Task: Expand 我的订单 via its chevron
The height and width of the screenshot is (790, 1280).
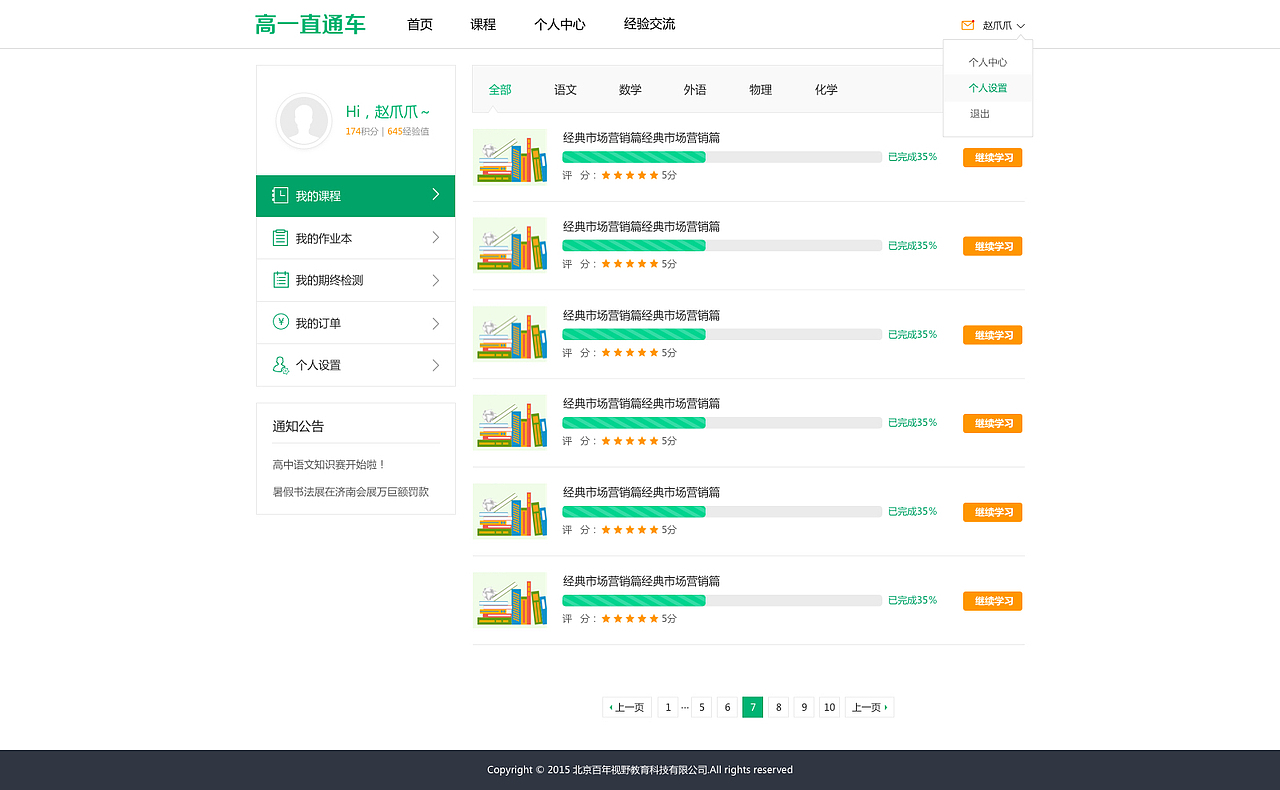Action: [x=437, y=322]
